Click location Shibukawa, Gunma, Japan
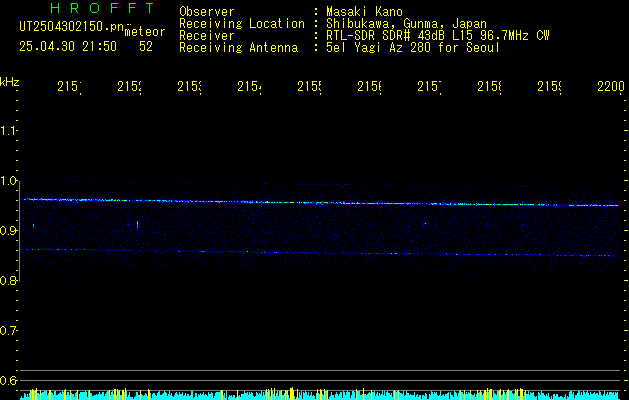Image resolution: width=629 pixels, height=400 pixels. coord(406,24)
